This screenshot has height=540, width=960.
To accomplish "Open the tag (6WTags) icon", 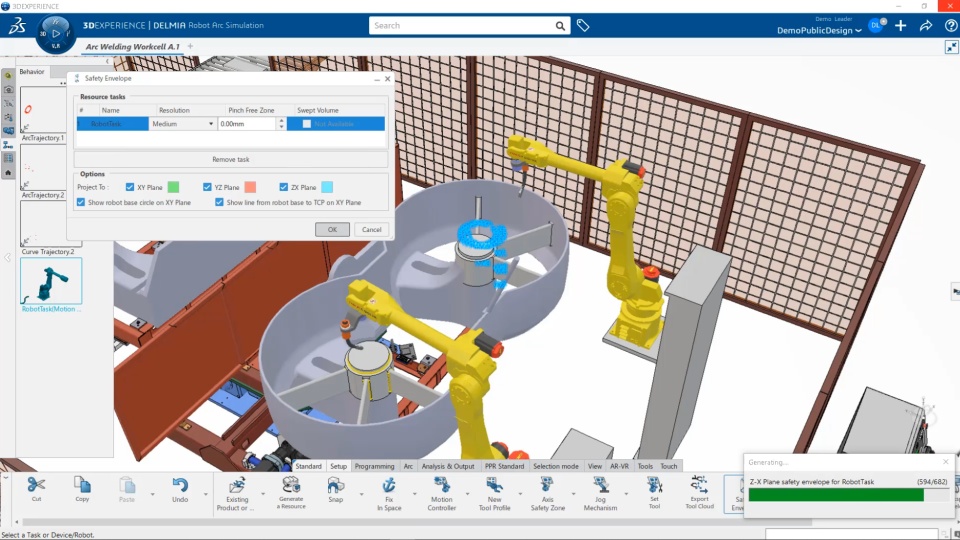I will point(583,25).
